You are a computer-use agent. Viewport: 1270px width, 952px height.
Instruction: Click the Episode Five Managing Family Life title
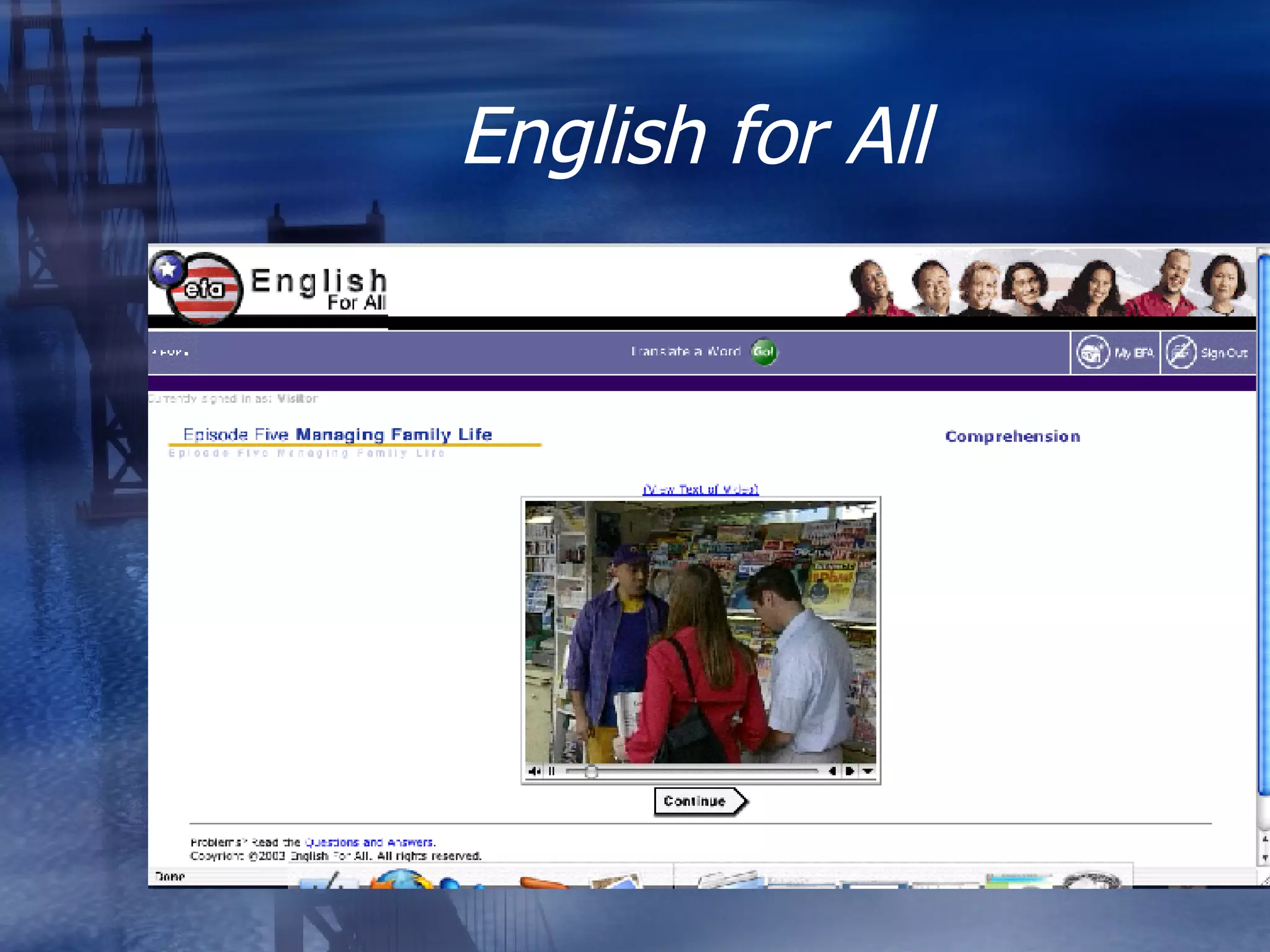[x=337, y=434]
